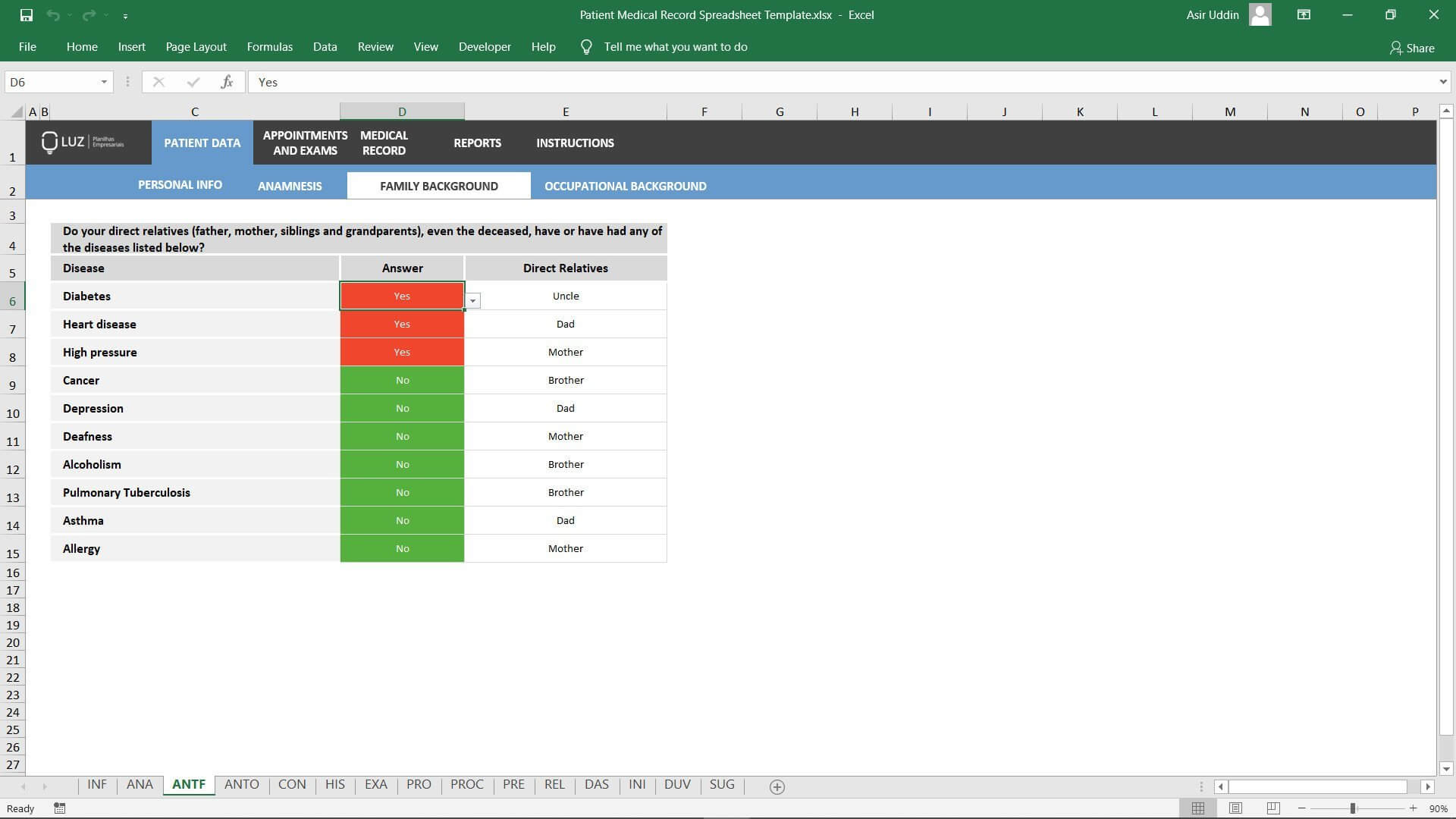Switch to the HIS sheet tab
The image size is (1456, 819).
pyautogui.click(x=335, y=785)
